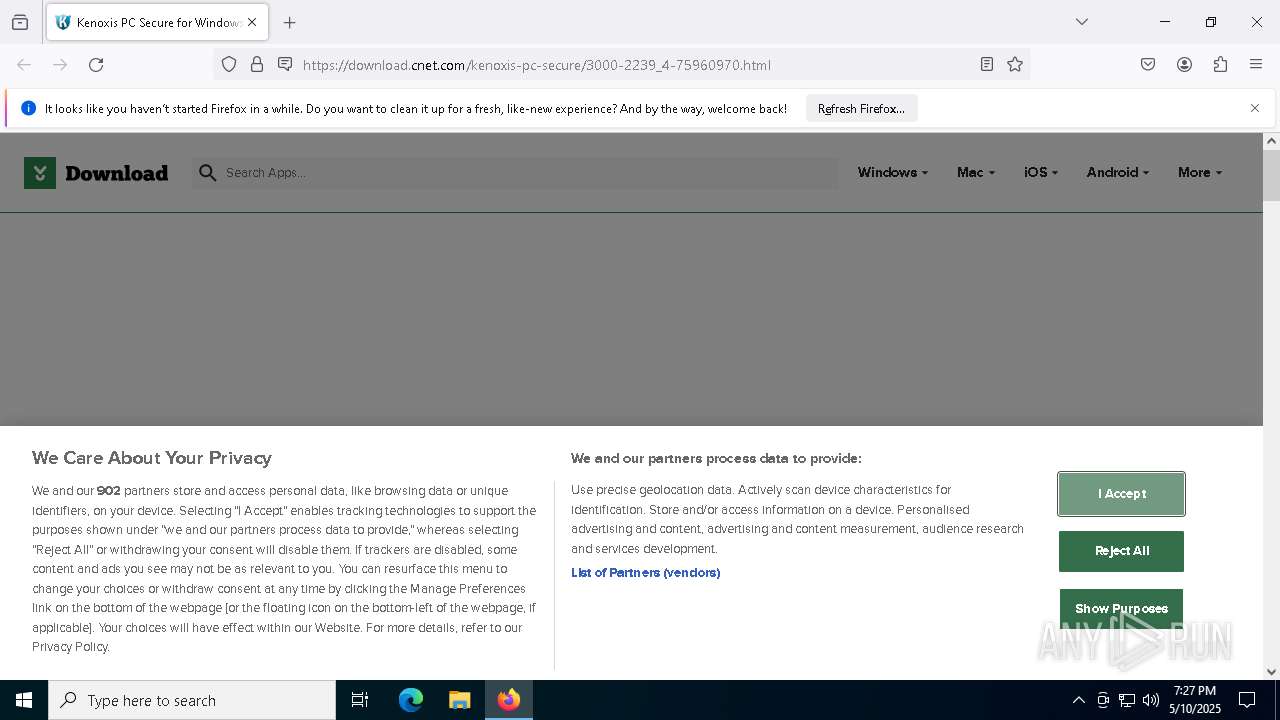Open Firefox View recent browsing icon
This screenshot has width=1280, height=720.
coord(20,22)
